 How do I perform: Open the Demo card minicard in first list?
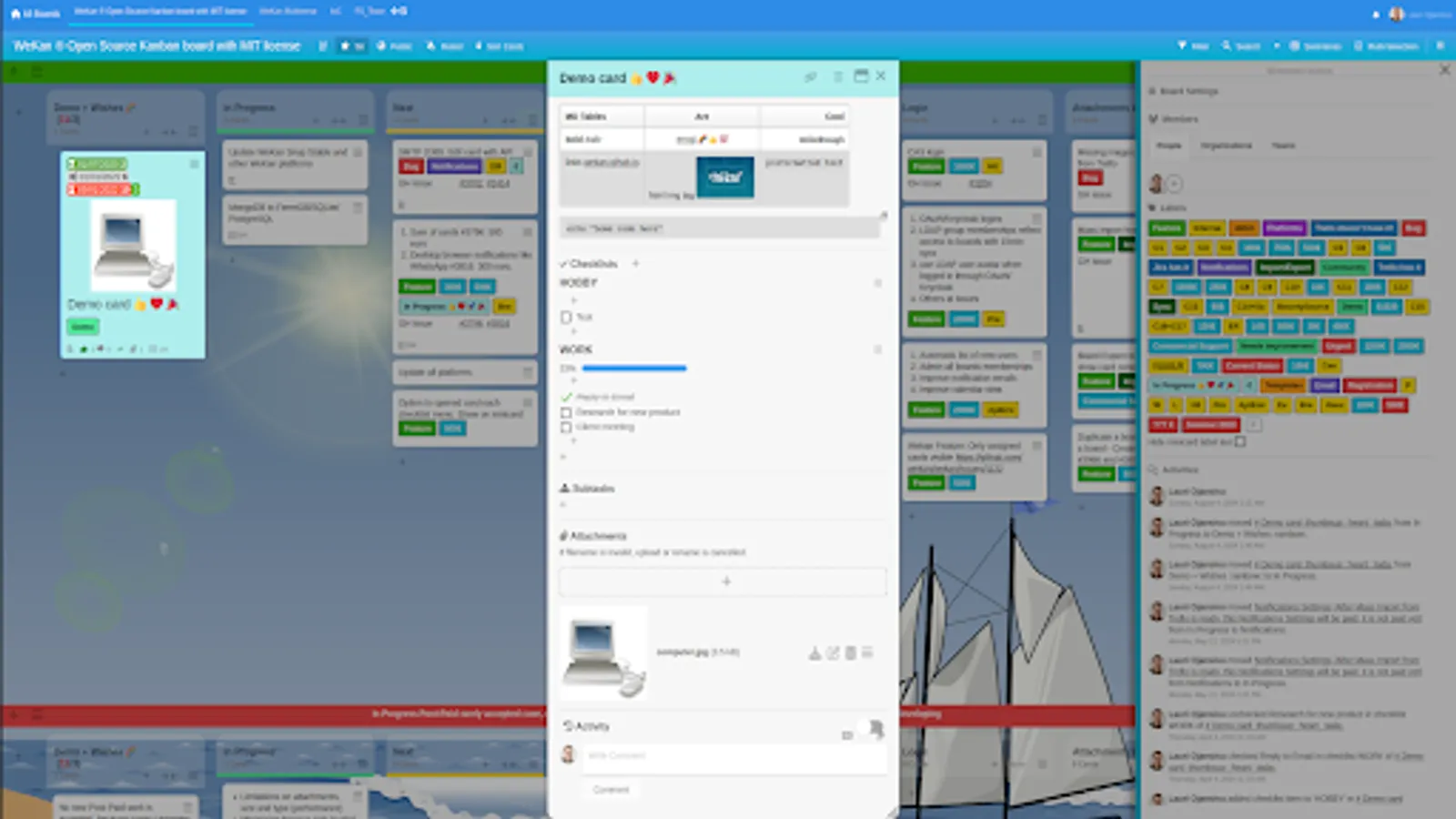(x=133, y=255)
